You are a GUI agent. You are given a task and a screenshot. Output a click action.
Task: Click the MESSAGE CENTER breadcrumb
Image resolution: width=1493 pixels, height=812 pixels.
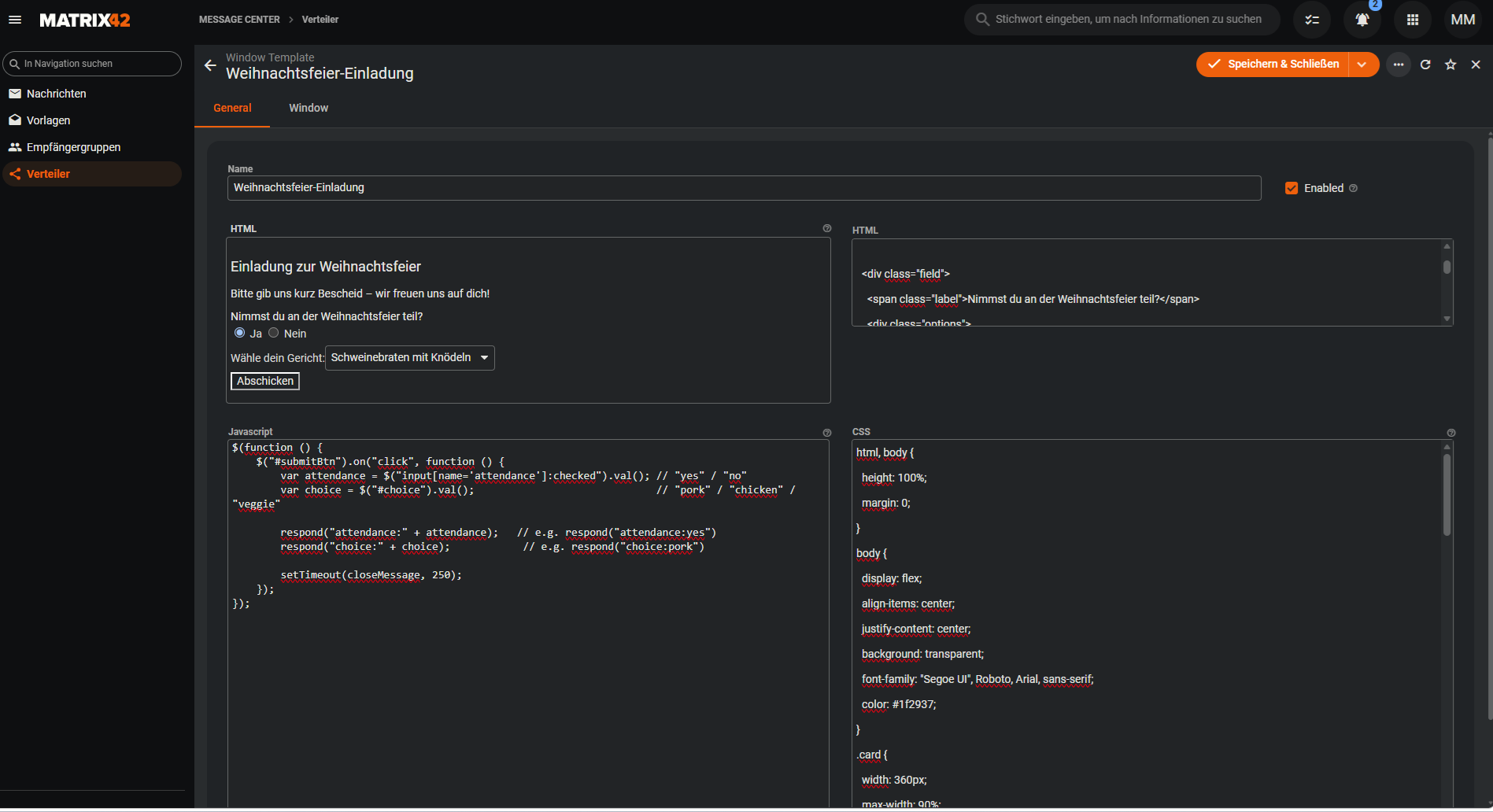[x=239, y=20]
